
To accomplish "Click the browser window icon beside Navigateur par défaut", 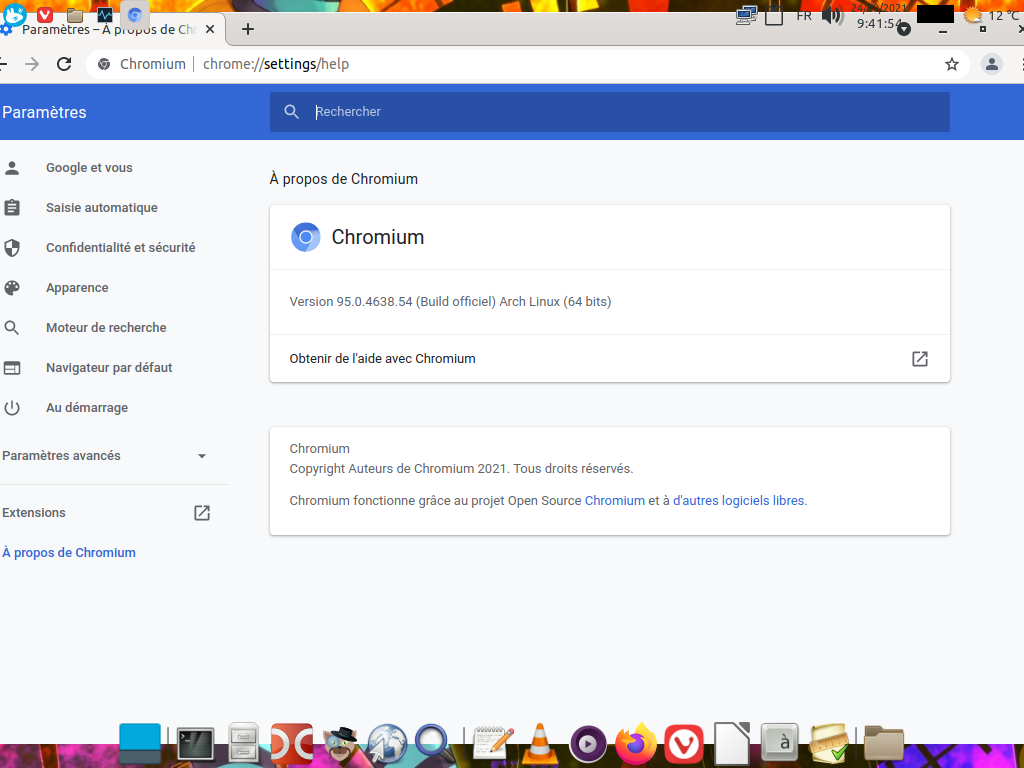I will pos(12,368).
